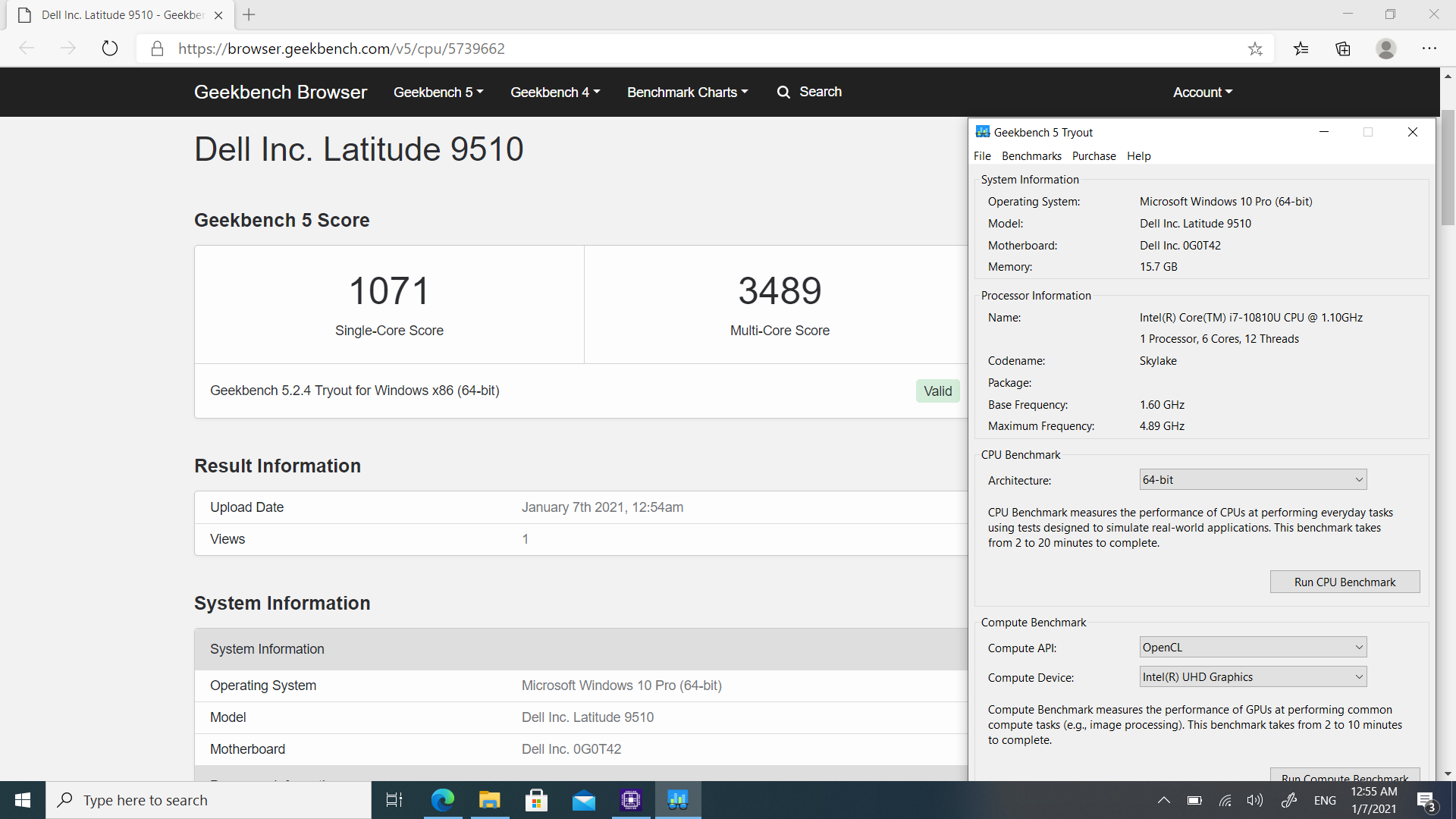Open the notification center icon

(x=1426, y=800)
